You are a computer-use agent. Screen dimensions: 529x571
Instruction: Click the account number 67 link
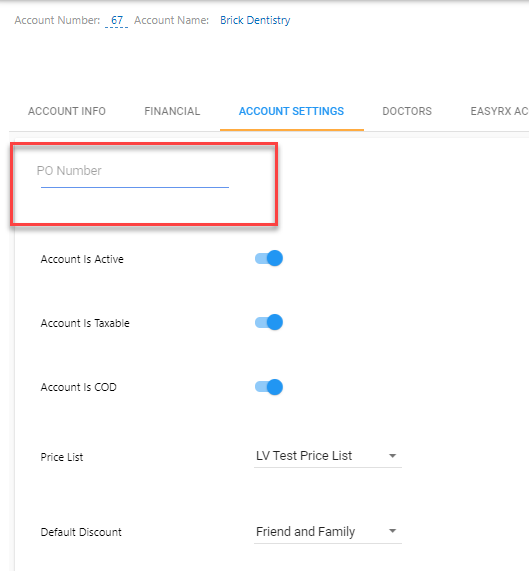click(x=117, y=20)
